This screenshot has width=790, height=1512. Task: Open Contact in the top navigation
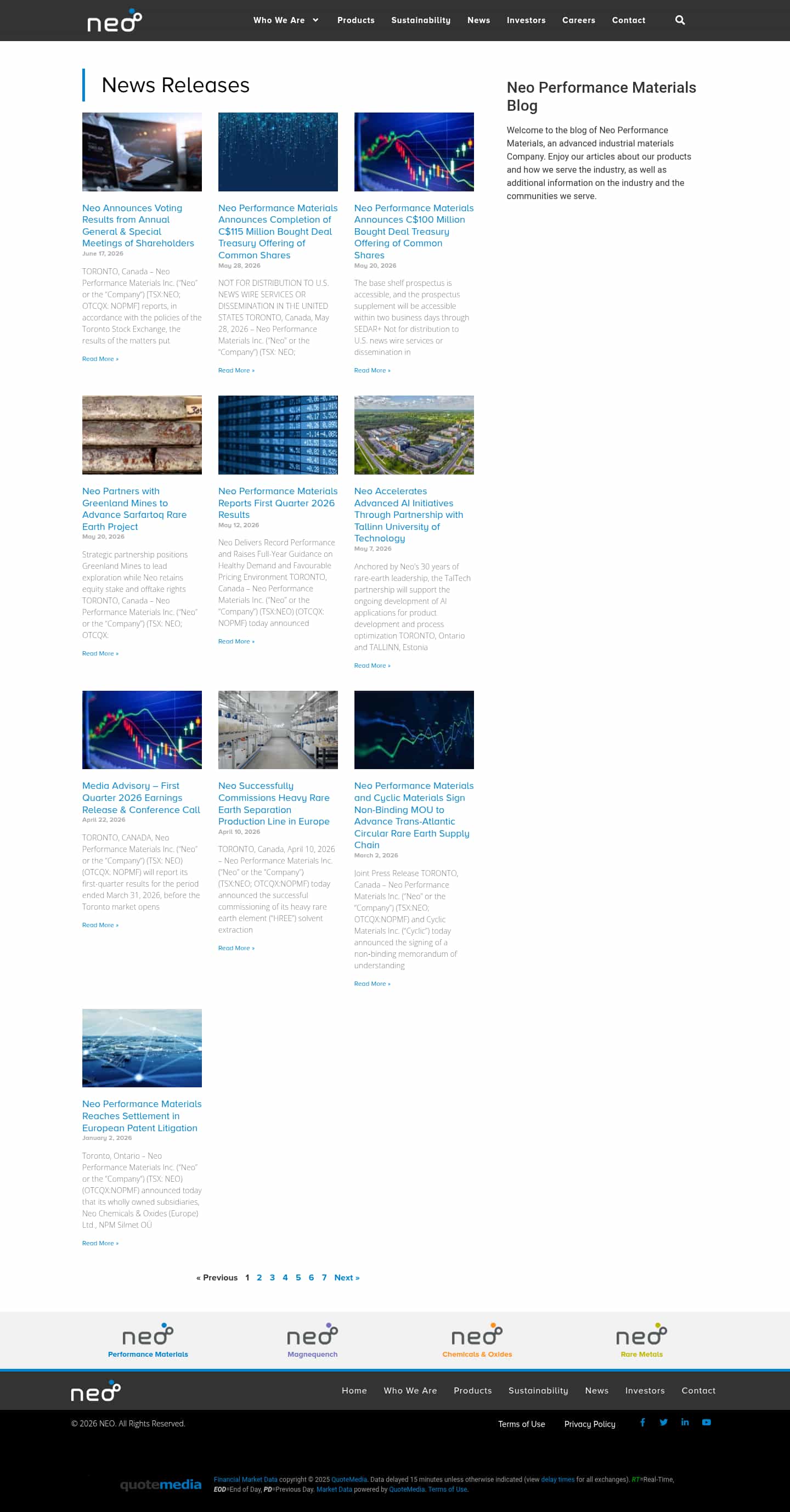(628, 20)
